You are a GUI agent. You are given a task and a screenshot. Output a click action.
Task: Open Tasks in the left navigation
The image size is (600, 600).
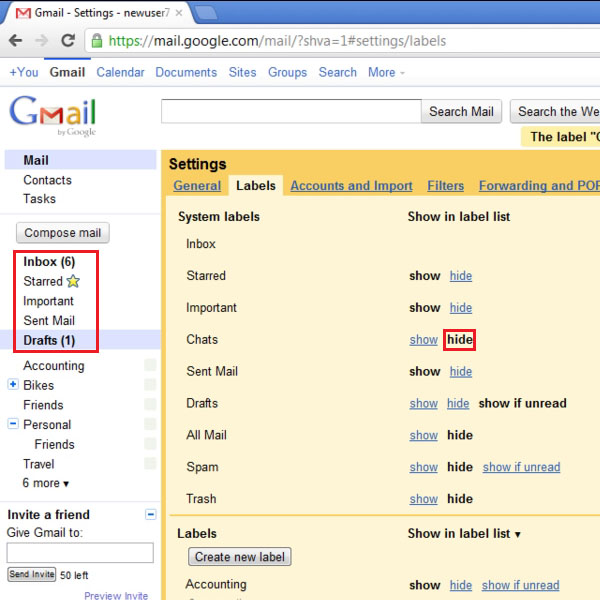39,199
